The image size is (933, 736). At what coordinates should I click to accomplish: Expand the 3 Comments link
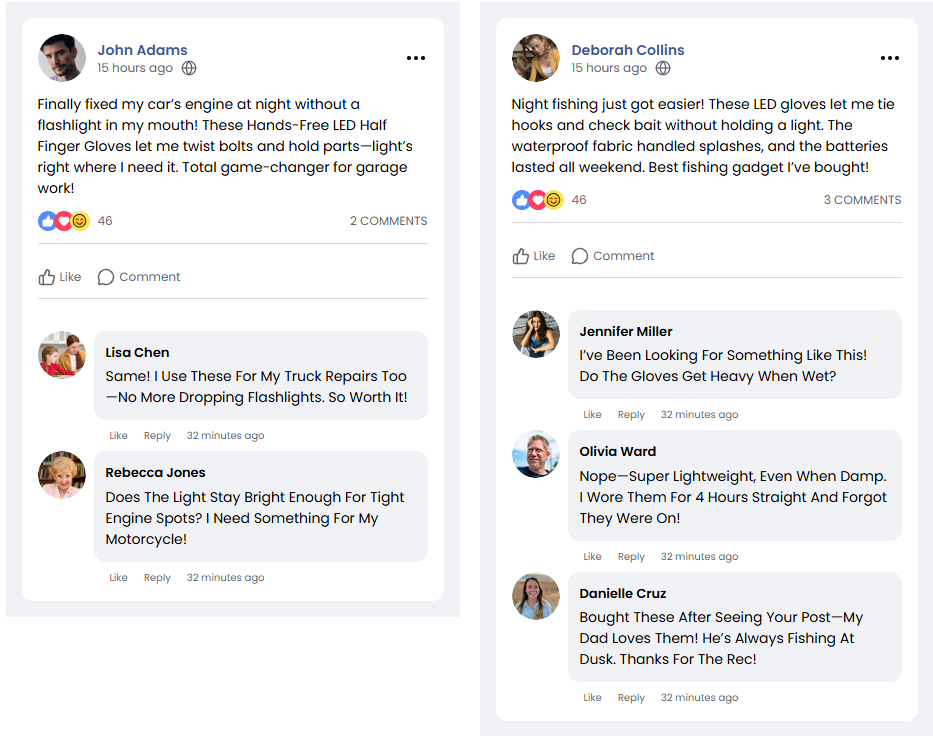point(862,200)
